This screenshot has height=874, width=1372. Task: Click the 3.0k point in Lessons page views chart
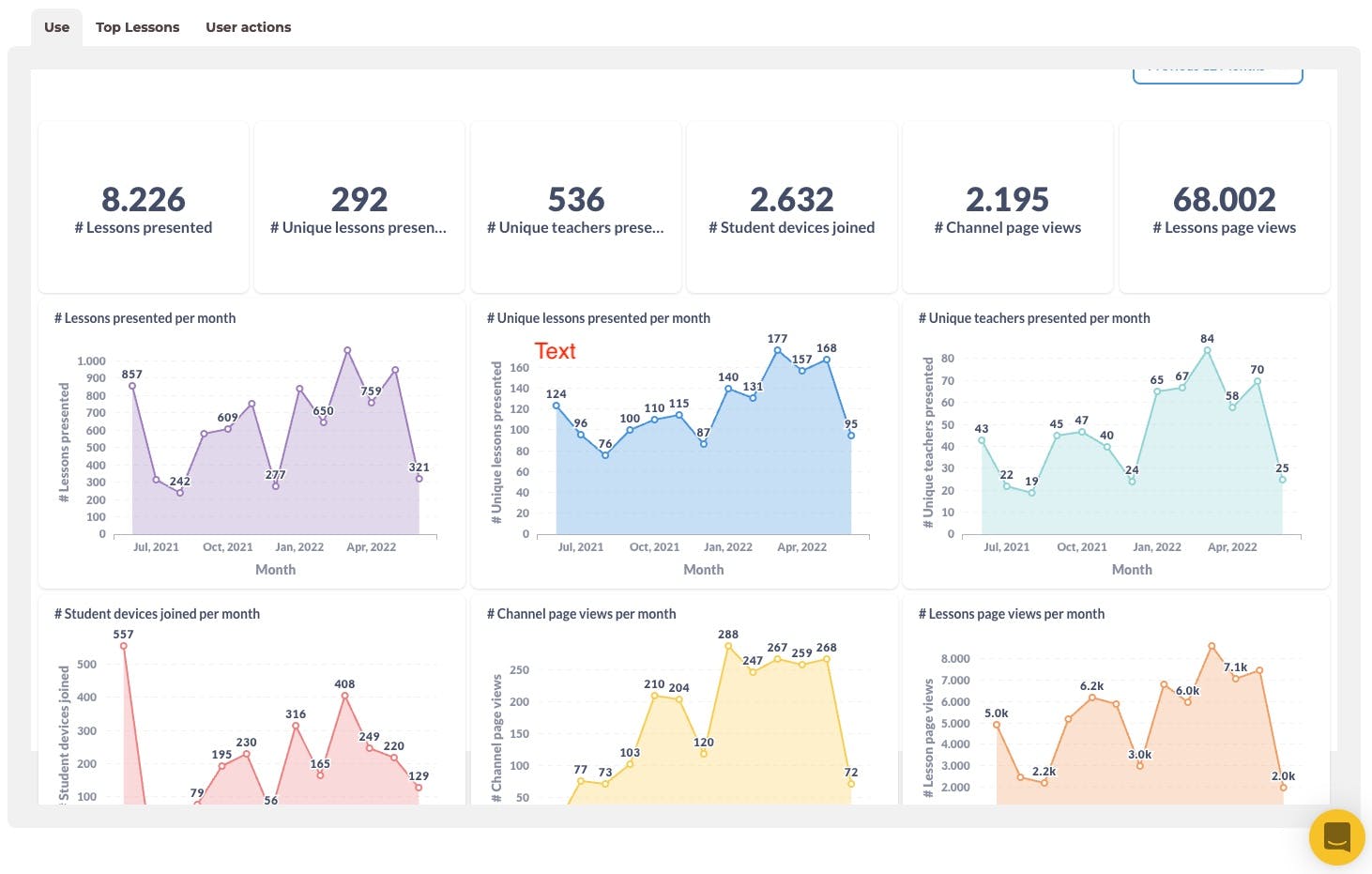[x=1140, y=766]
